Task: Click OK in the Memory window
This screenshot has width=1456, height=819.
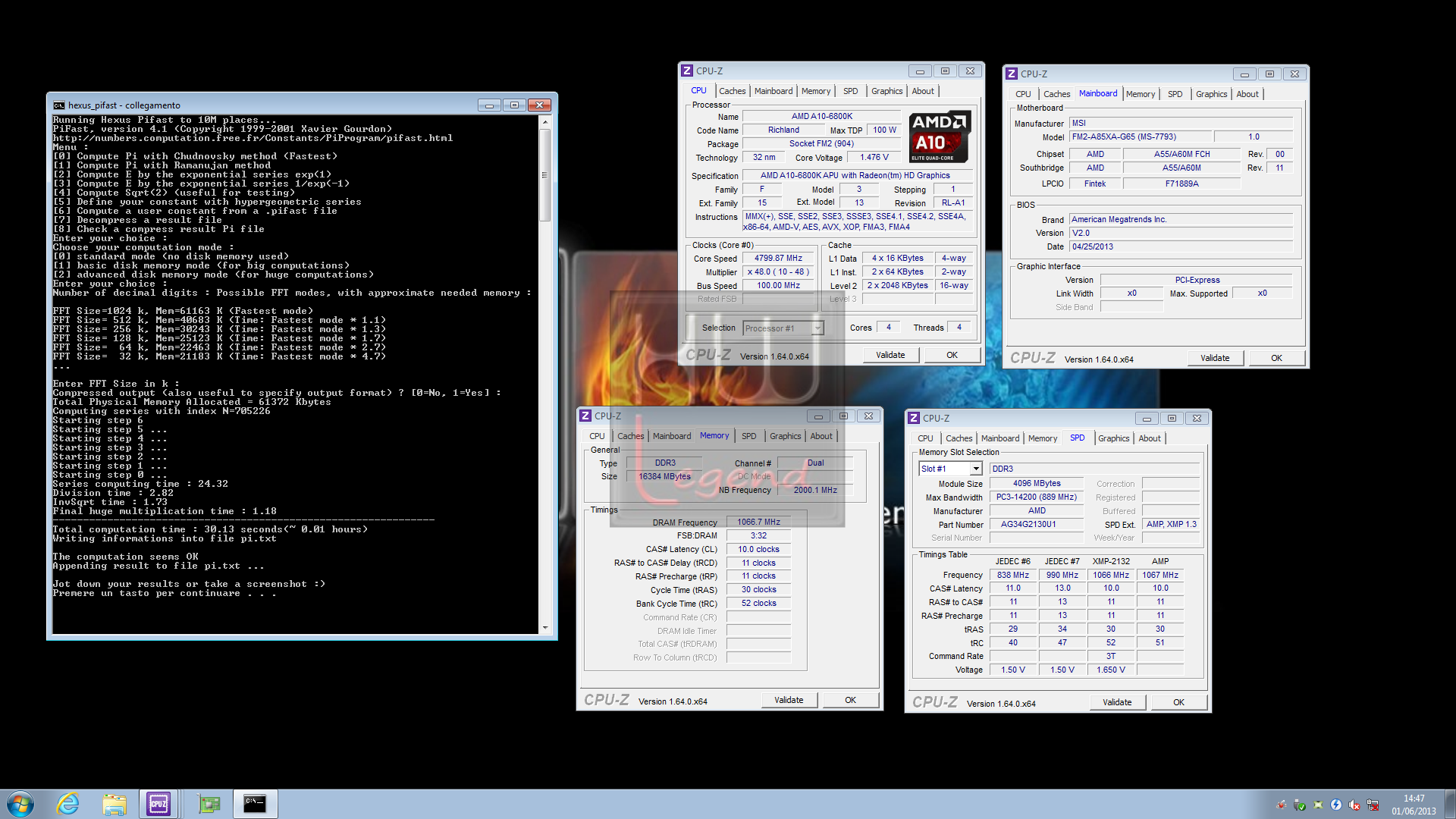Action: pyautogui.click(x=850, y=700)
